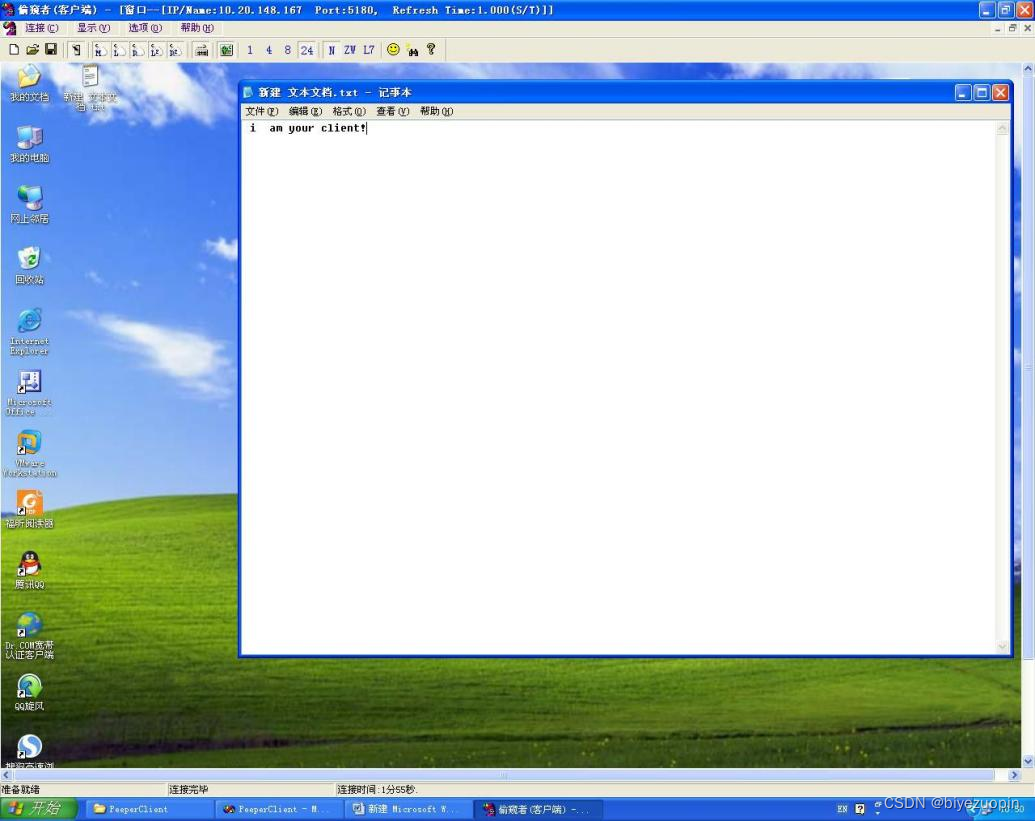
Task: Click remote view vertical scrollbar down arrow
Action: [1028, 762]
